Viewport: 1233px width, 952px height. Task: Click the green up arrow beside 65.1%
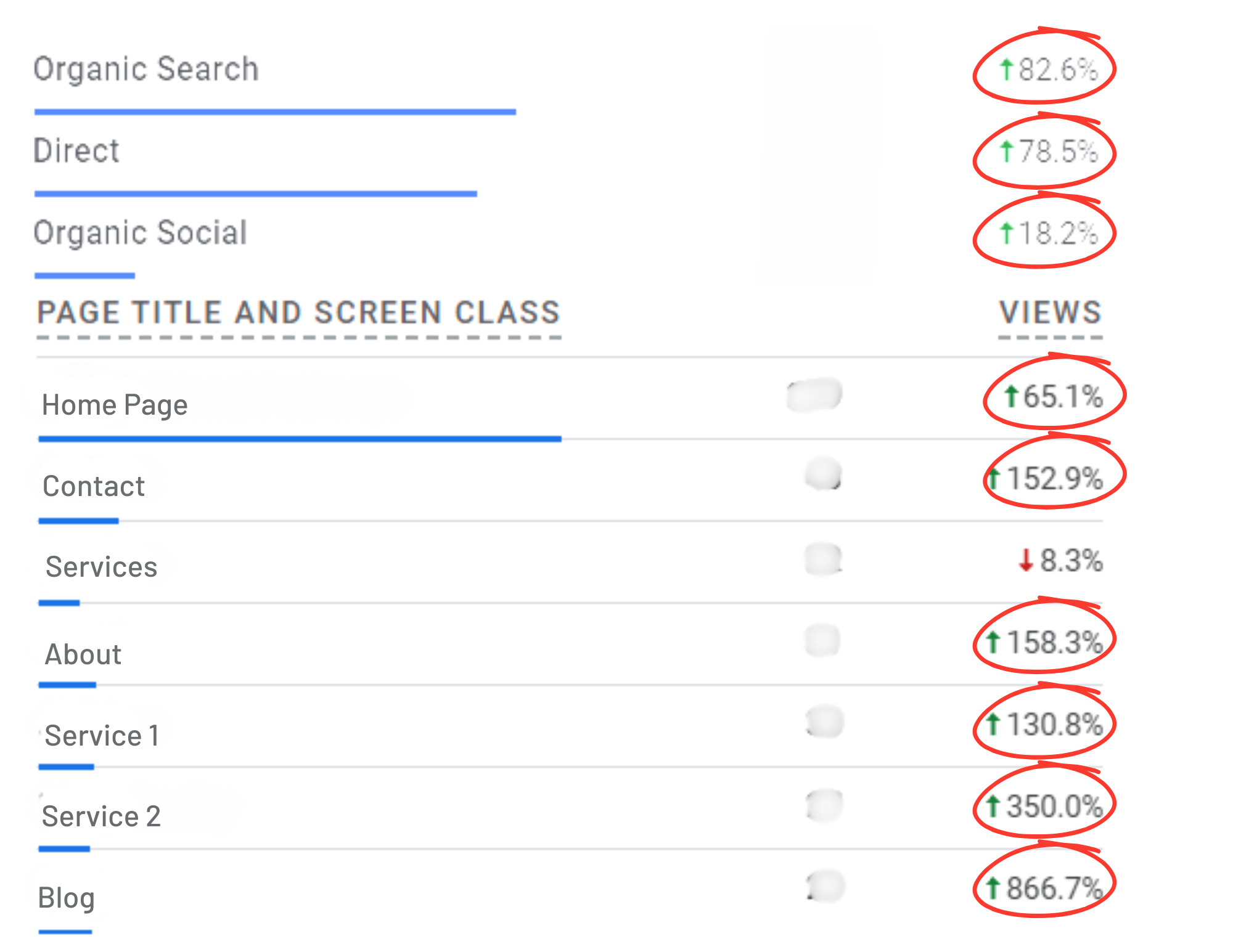tap(1011, 396)
